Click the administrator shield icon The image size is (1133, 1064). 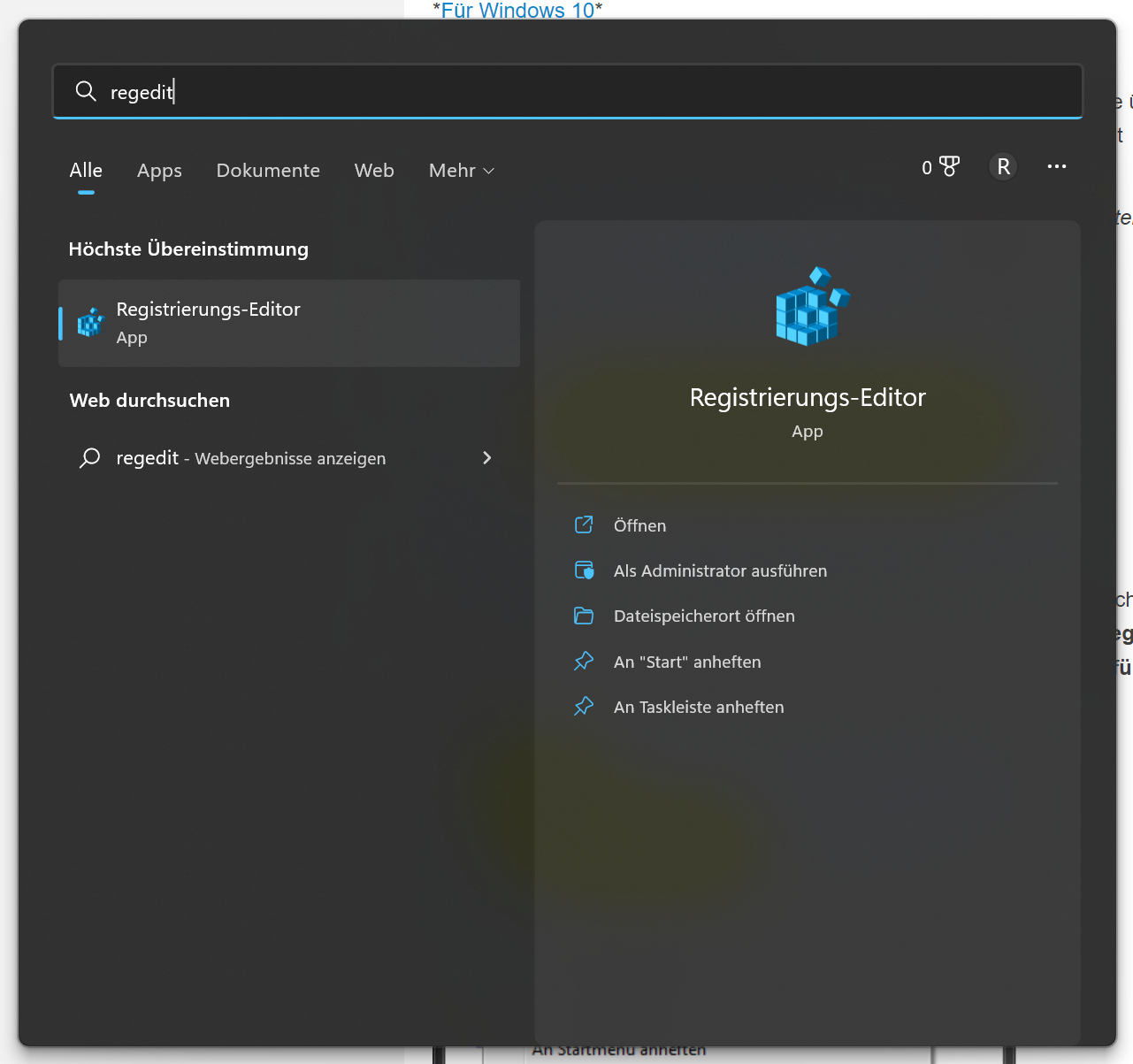(584, 570)
